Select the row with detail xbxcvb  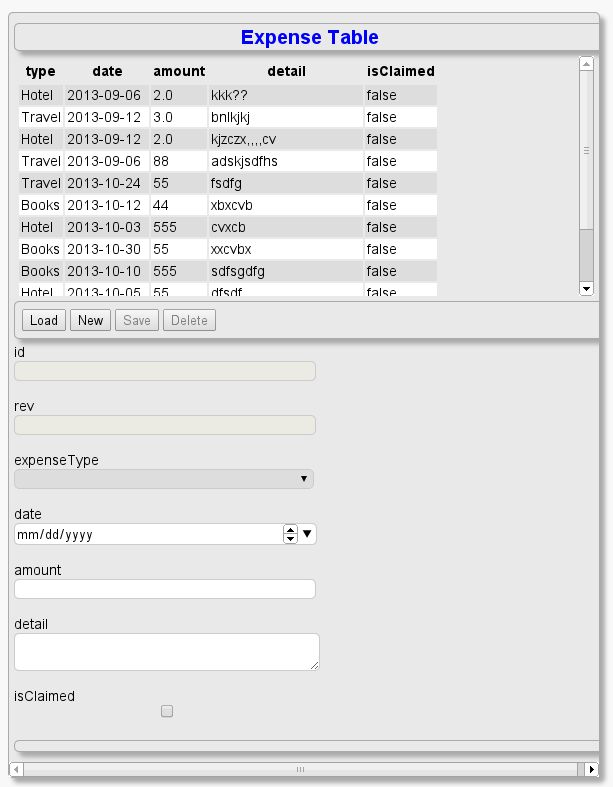click(228, 205)
